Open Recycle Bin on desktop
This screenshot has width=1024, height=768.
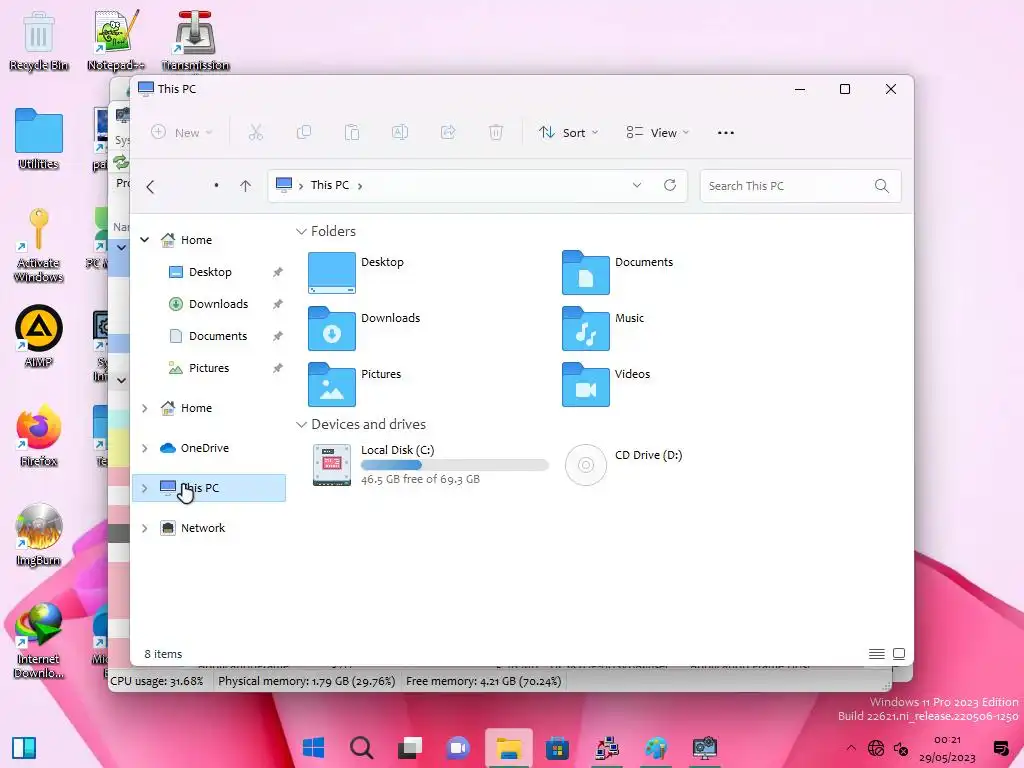39,40
